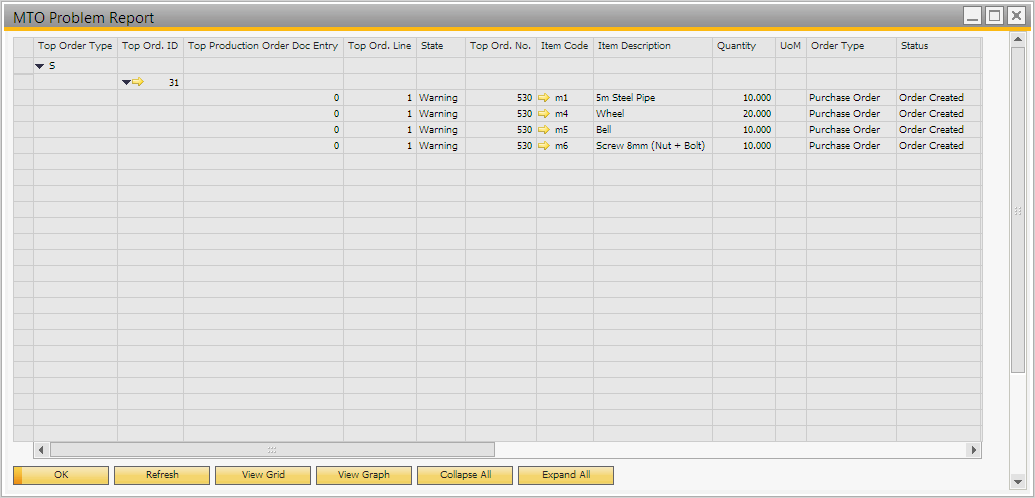Open item m5 via its yellow arrow
The width and height of the screenshot is (1035, 498).
(544, 130)
